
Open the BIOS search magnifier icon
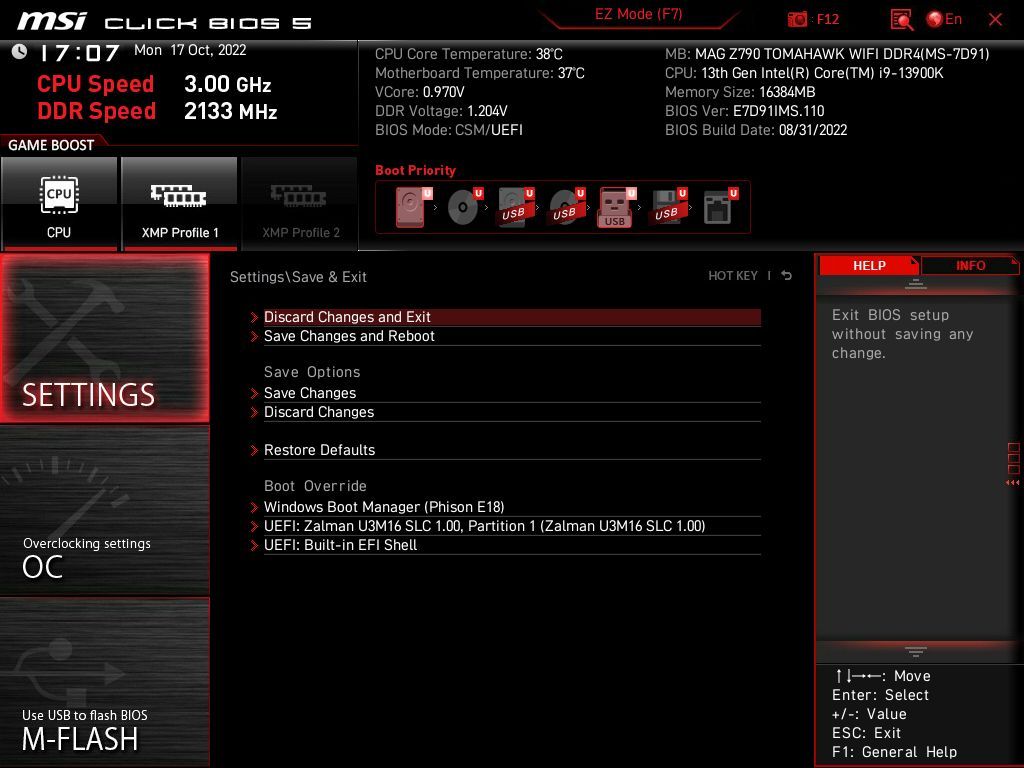[x=902, y=20]
